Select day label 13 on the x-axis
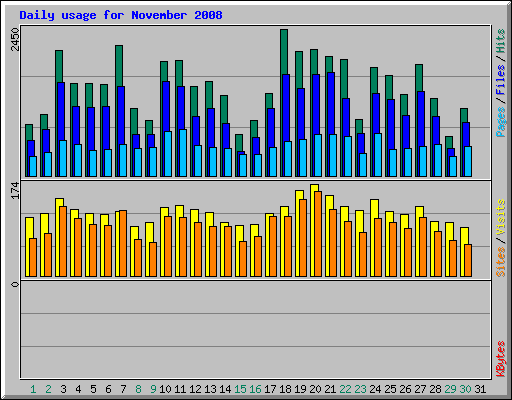The width and height of the screenshot is (512, 400). 210,389
